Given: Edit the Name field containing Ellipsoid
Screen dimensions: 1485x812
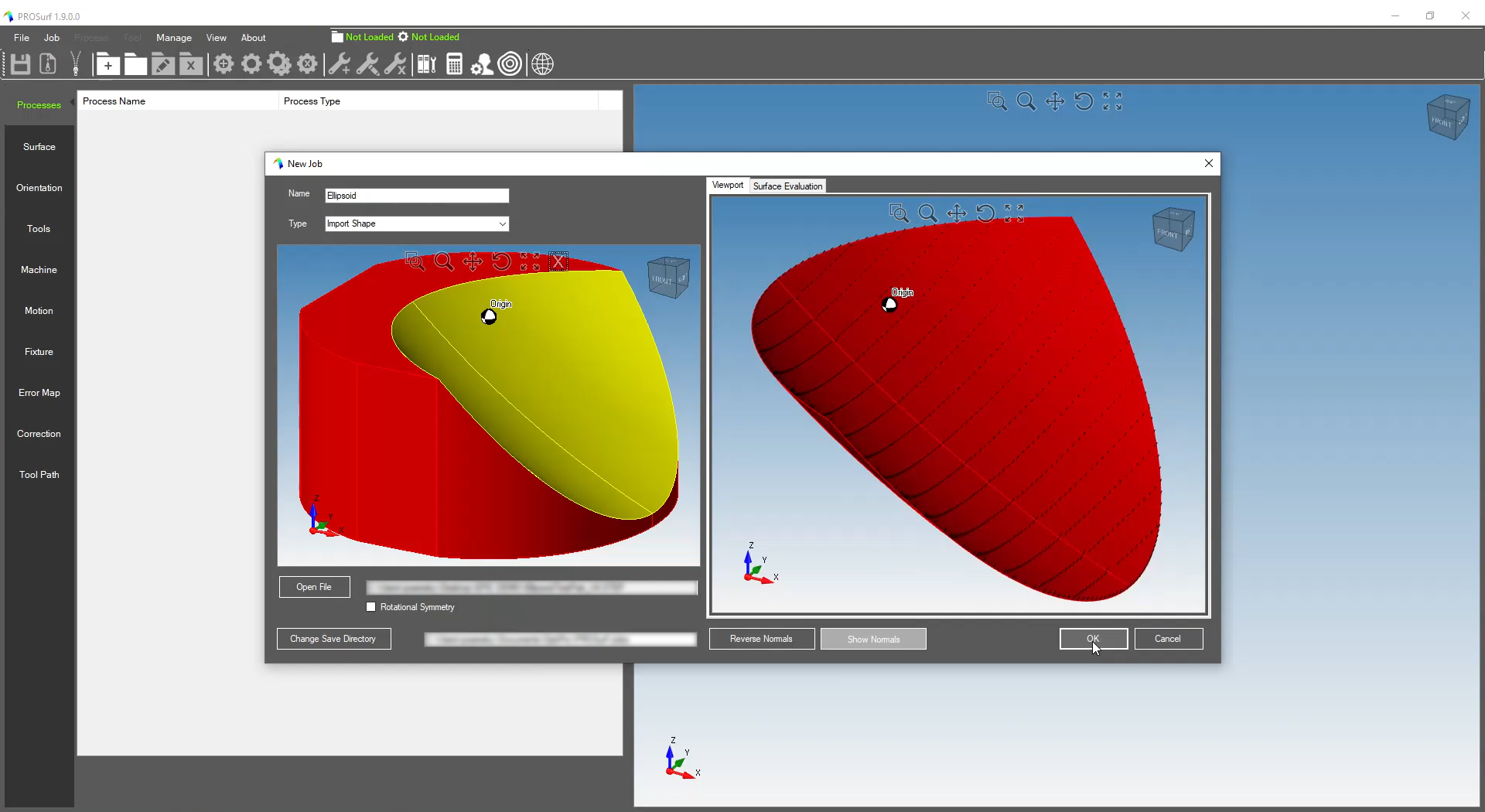Looking at the screenshot, I should [x=416, y=196].
